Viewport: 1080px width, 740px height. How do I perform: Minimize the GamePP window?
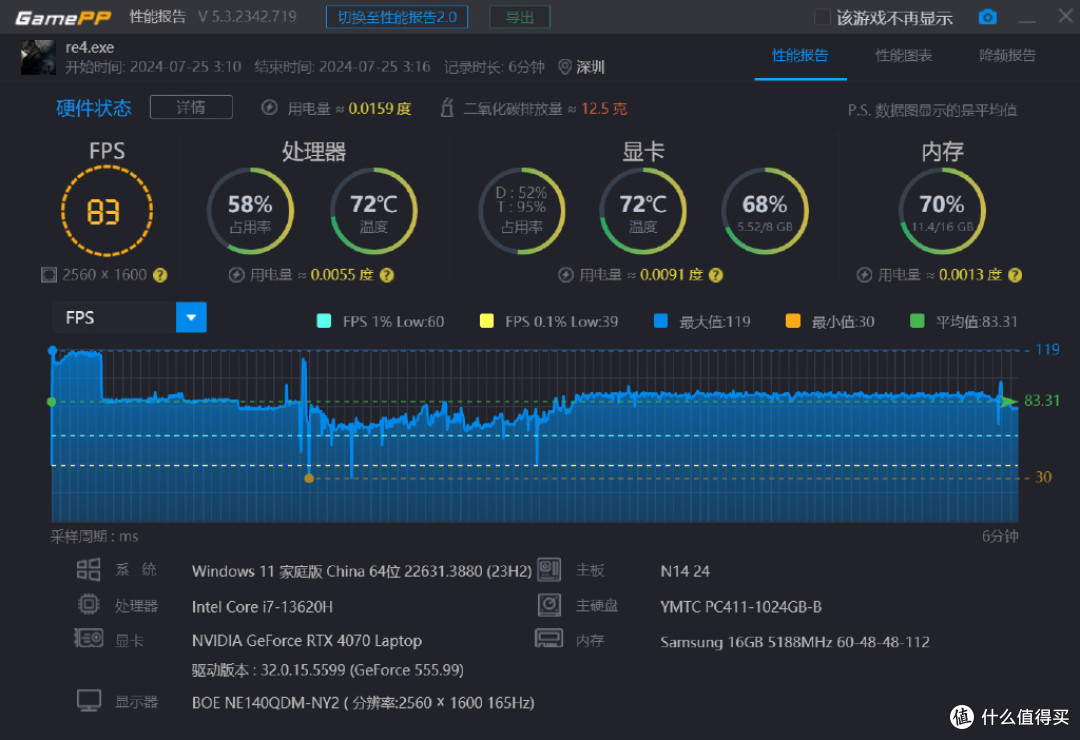click(x=1027, y=19)
